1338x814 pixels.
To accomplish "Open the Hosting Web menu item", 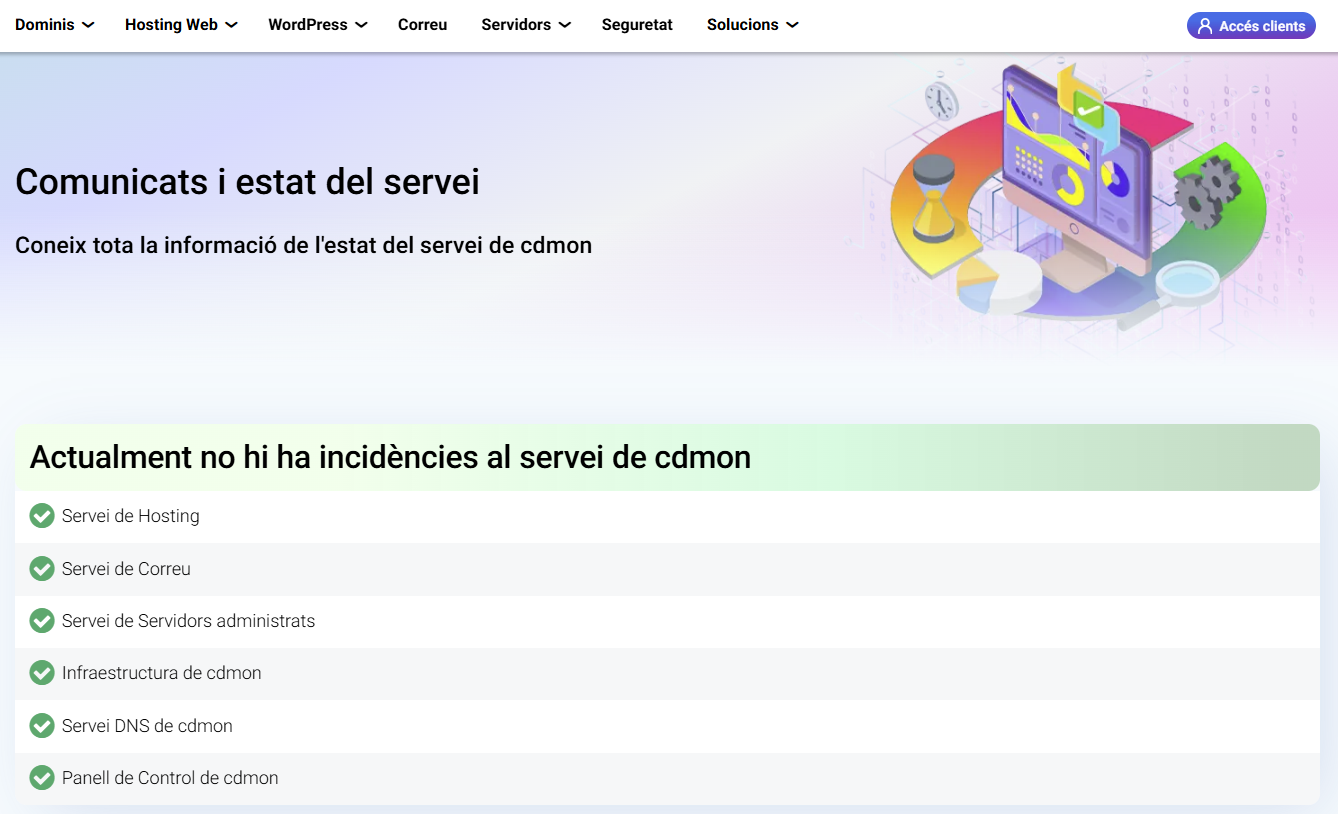I will tap(171, 25).
